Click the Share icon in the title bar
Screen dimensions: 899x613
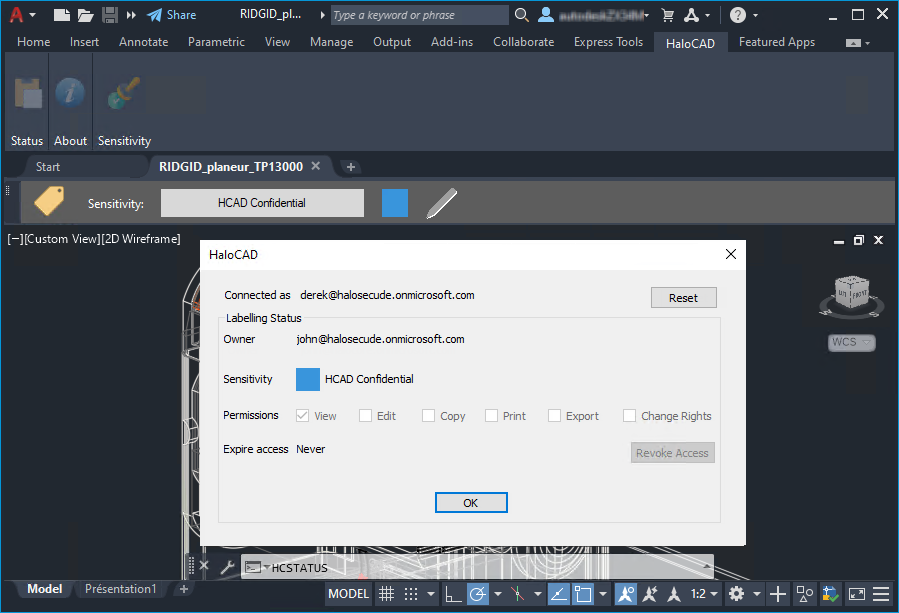(157, 14)
